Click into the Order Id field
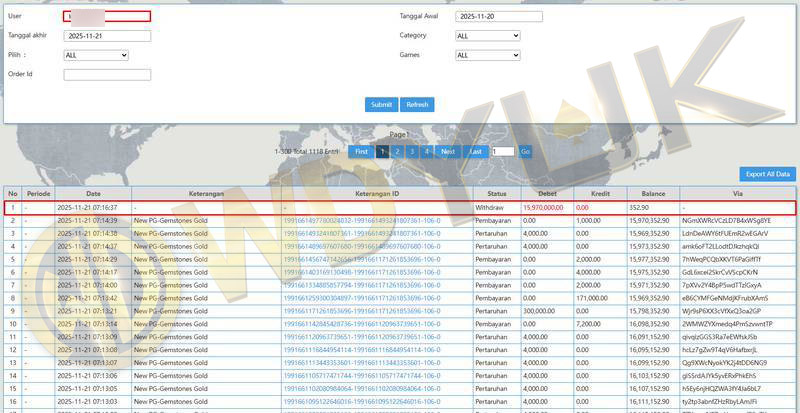The image size is (800, 413). [x=107, y=74]
